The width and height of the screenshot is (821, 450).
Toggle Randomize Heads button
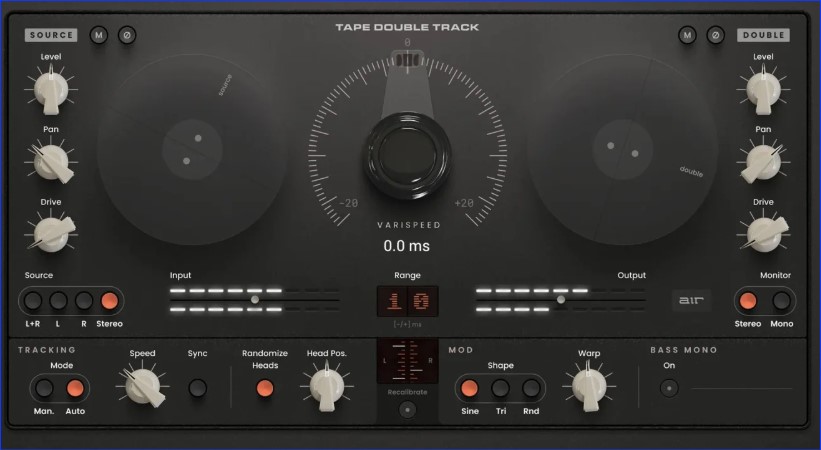tap(264, 388)
